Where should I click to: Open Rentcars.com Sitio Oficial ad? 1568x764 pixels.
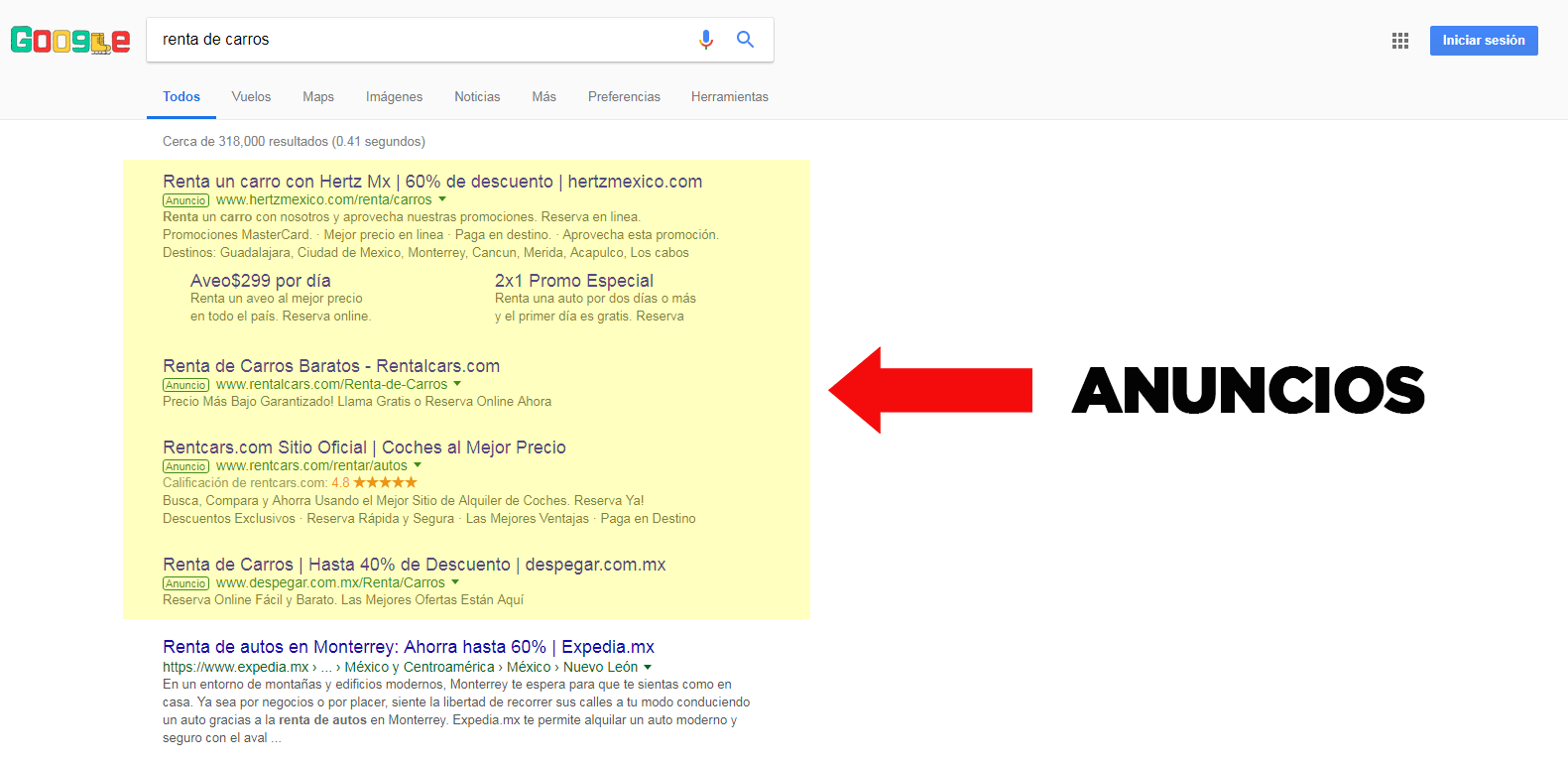pyautogui.click(x=364, y=447)
